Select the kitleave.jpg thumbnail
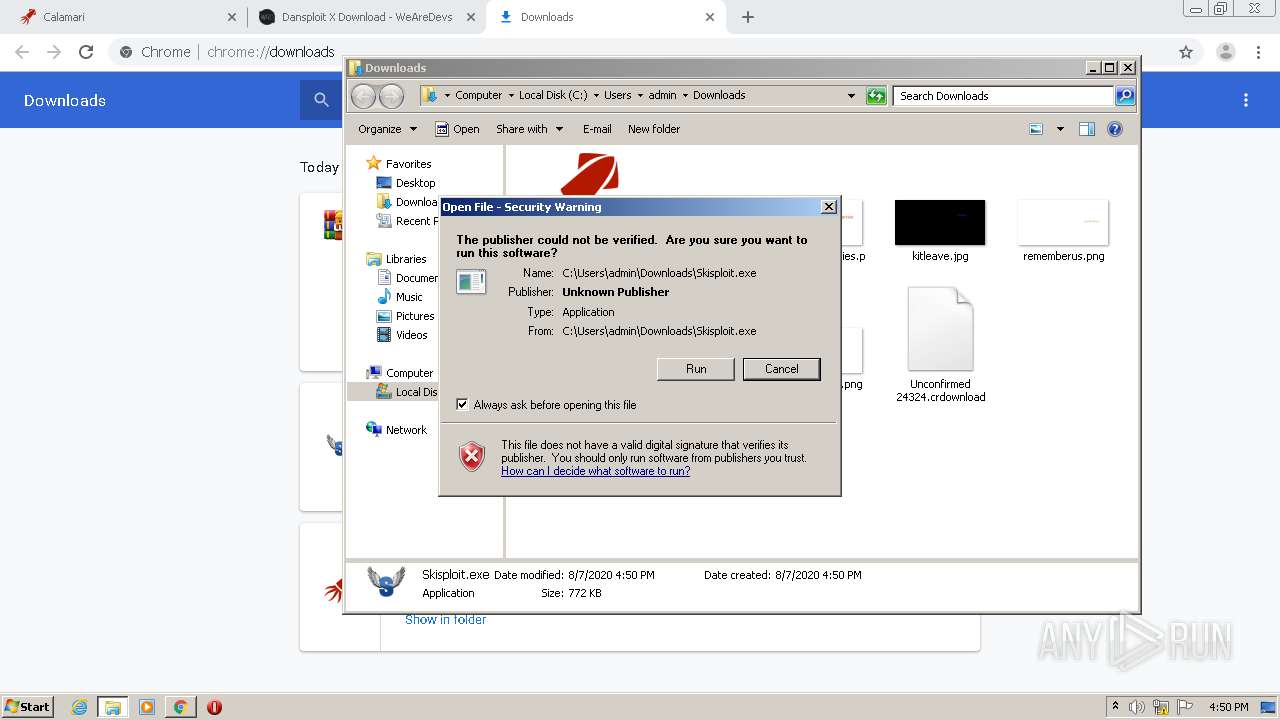 click(x=940, y=222)
